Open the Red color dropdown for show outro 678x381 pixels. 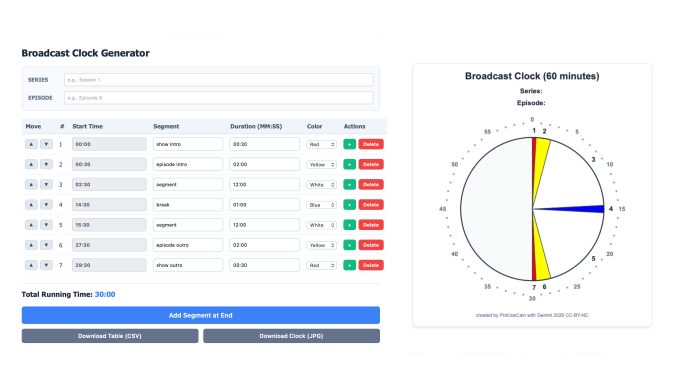(x=321, y=265)
